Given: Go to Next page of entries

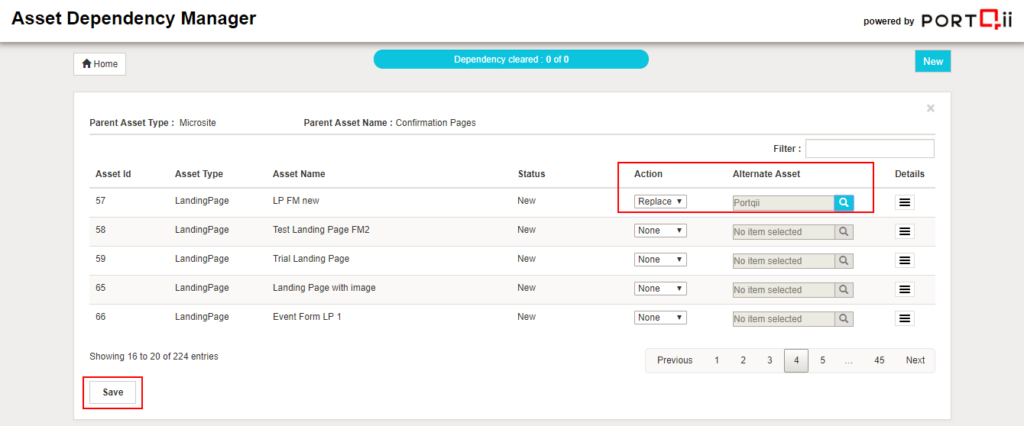Looking at the screenshot, I should tap(914, 360).
